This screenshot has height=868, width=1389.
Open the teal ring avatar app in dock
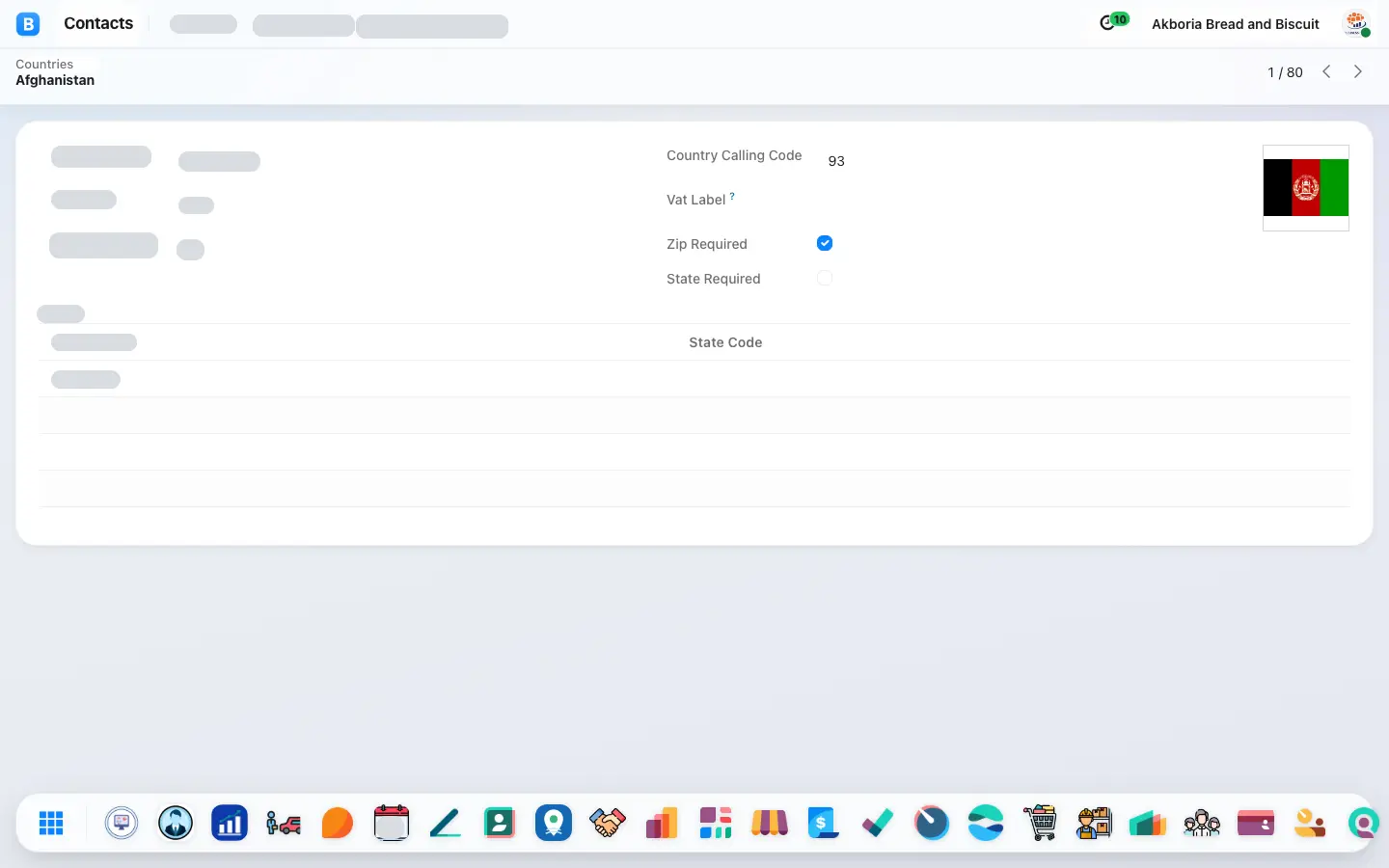click(1362, 823)
